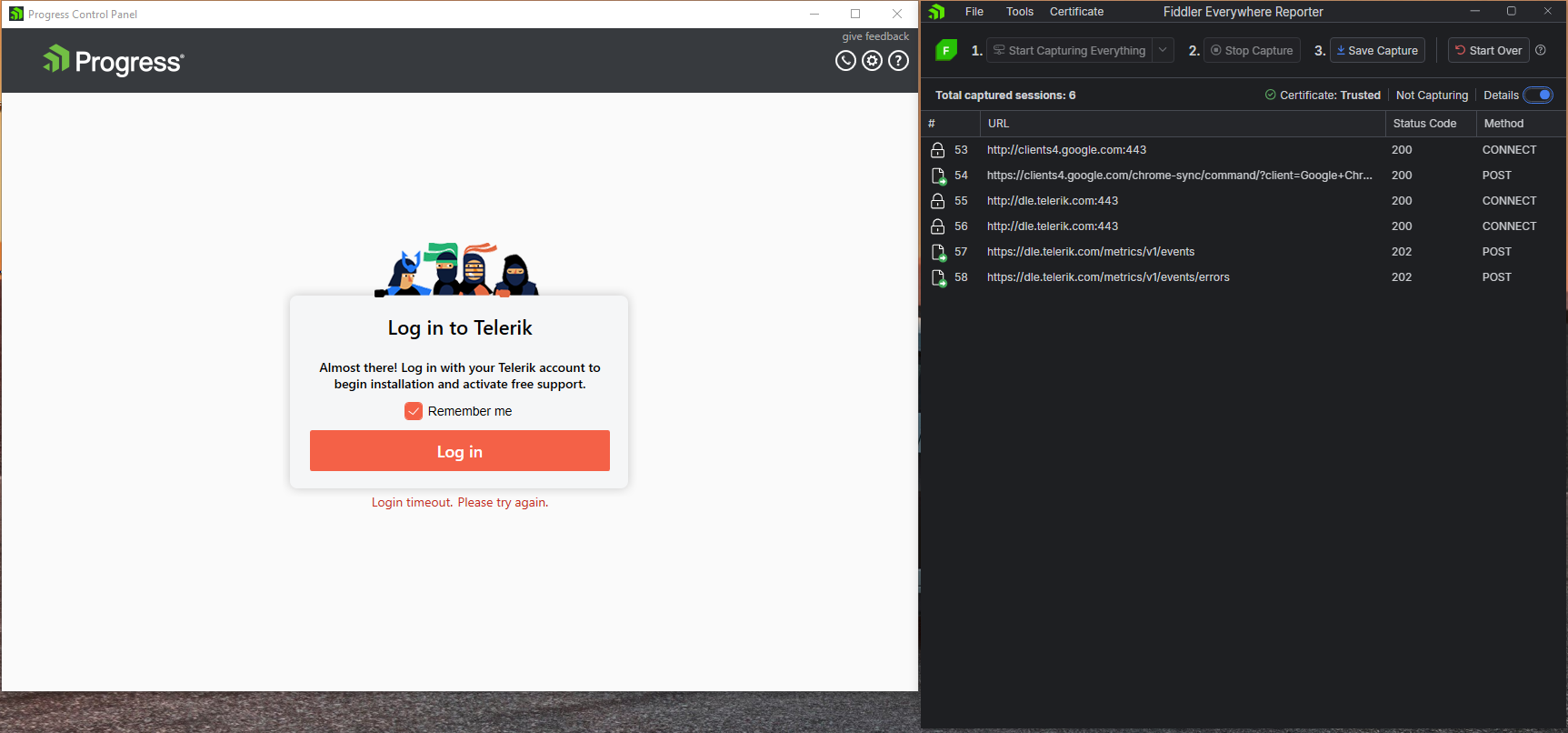Click status code 202 of session 57
The height and width of the screenshot is (733, 1568).
pyautogui.click(x=1402, y=252)
